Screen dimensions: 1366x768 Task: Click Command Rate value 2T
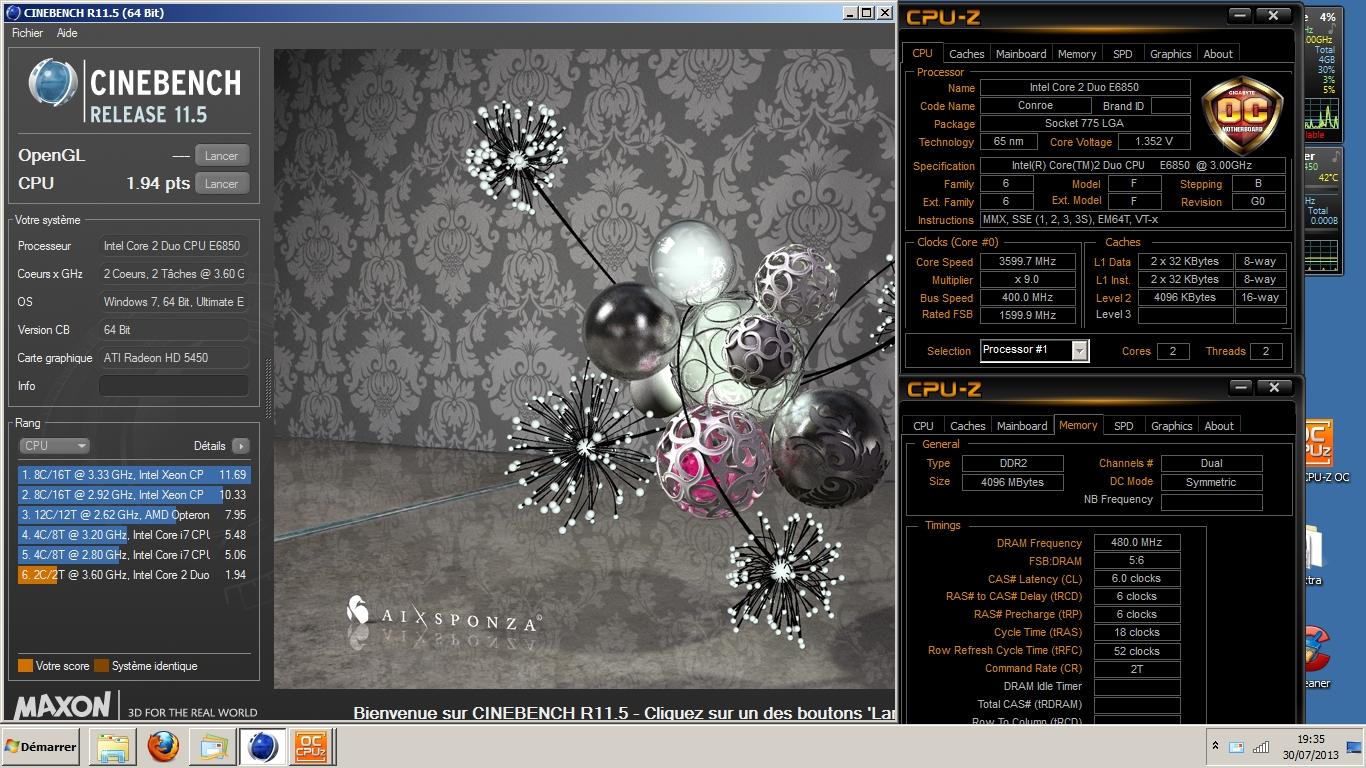1136,669
